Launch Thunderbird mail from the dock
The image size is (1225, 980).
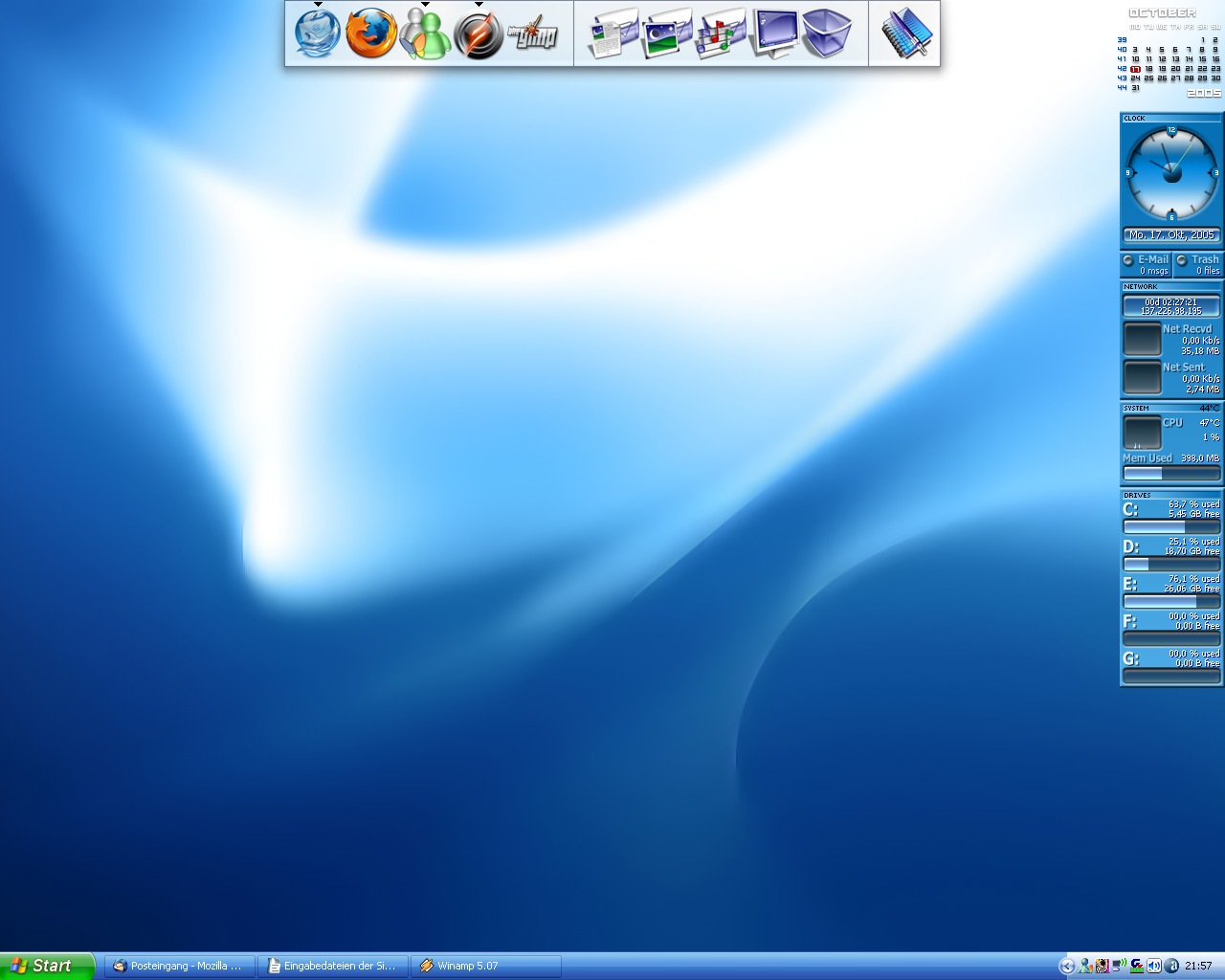[318, 34]
